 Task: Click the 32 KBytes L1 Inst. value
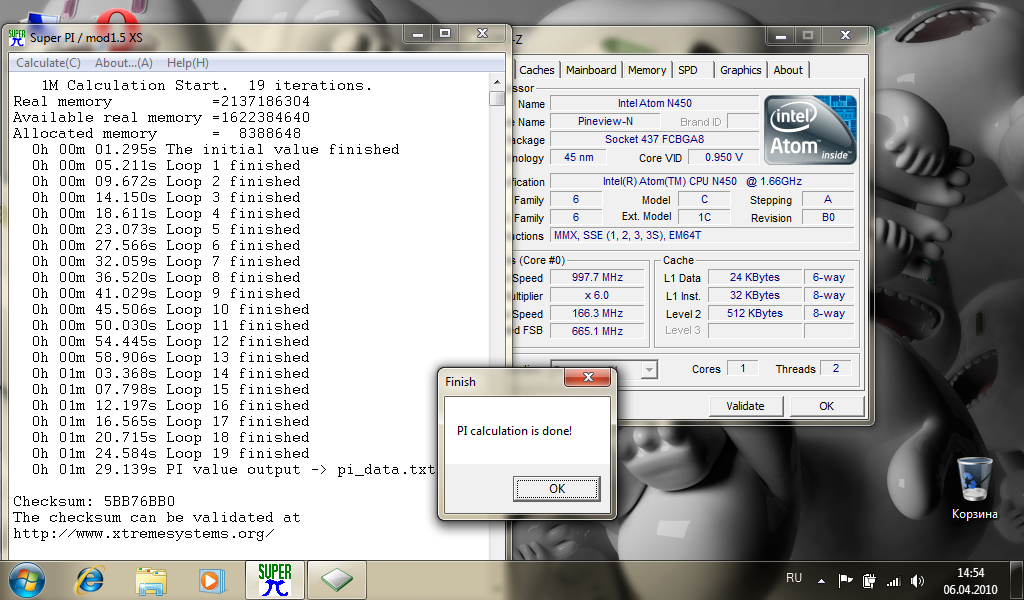pyautogui.click(x=755, y=295)
